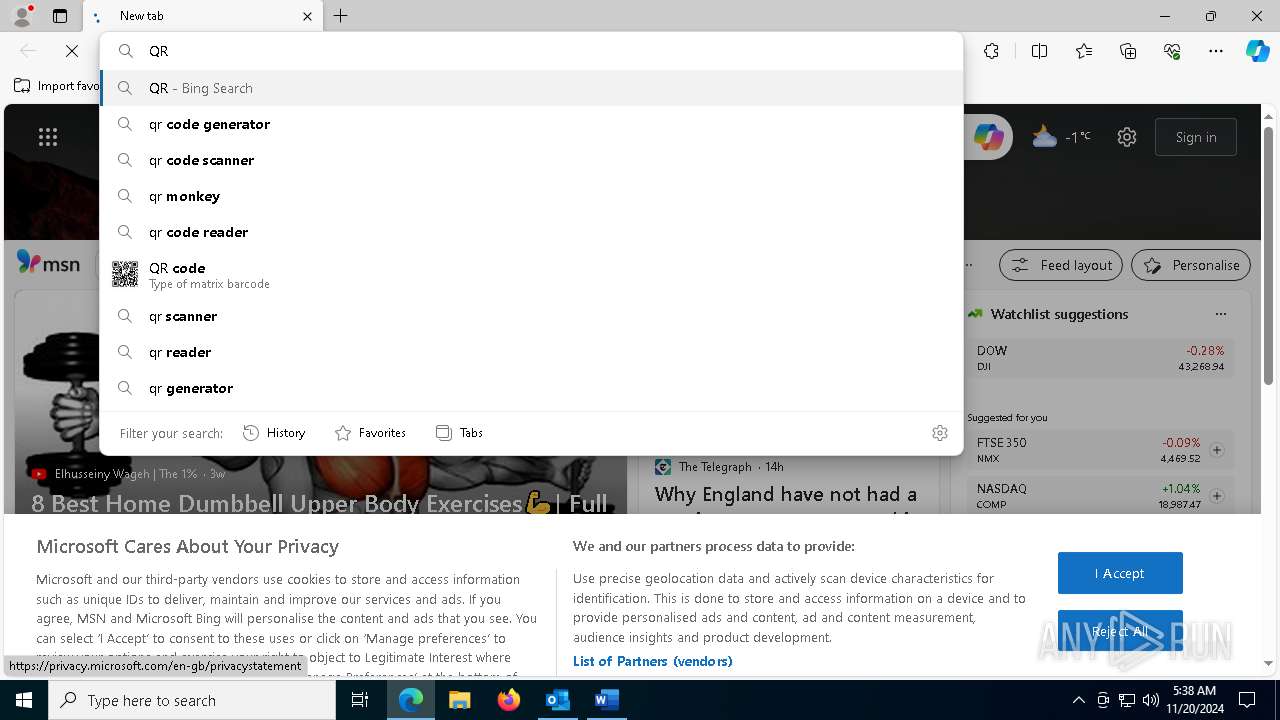Open the MSN apps grid launcher

[x=48, y=137]
